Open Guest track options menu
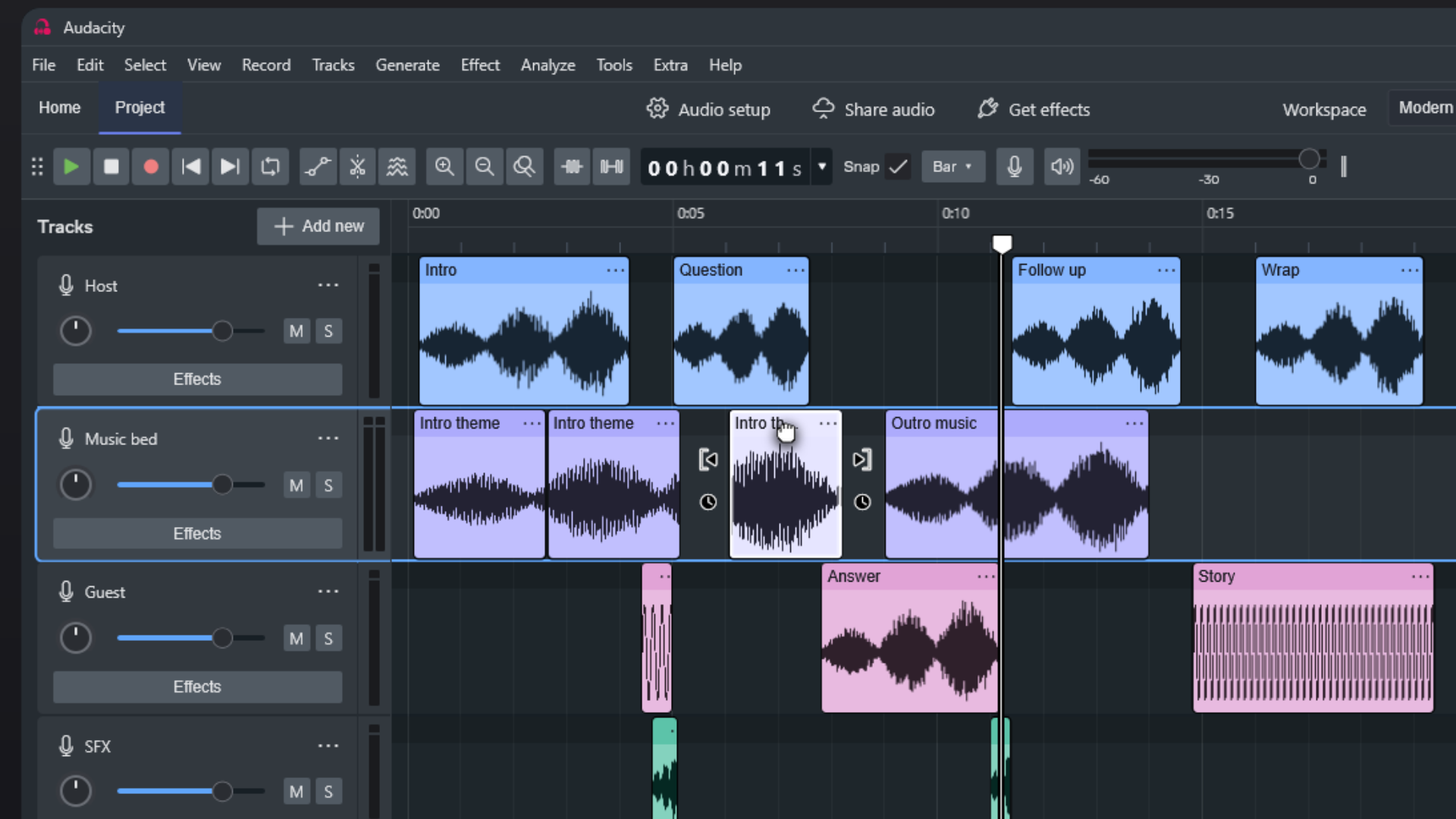The image size is (1456, 819). tap(328, 591)
